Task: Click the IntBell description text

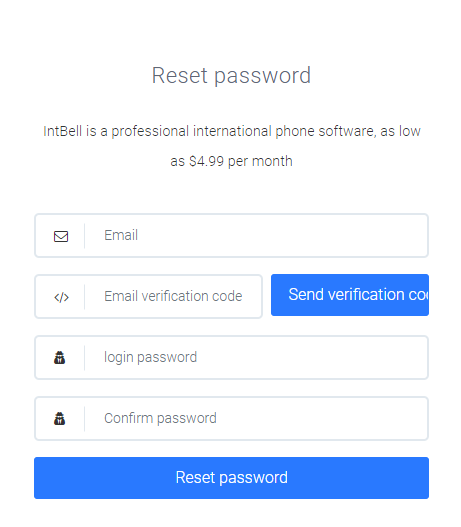Action: [x=232, y=146]
